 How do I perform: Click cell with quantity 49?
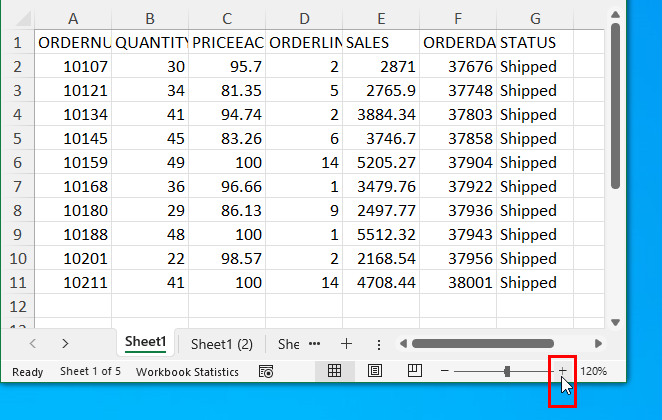click(150, 163)
